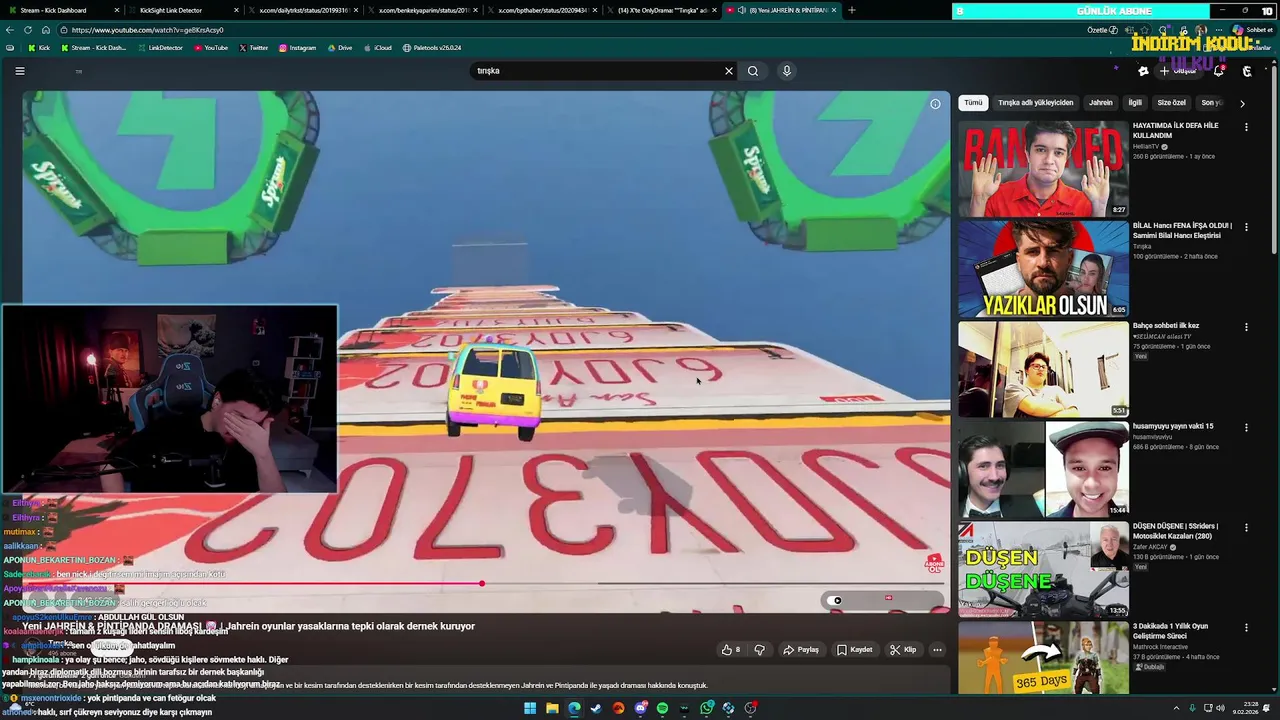
Task: Open menu for BİLAL Hancı video
Action: tap(1246, 227)
